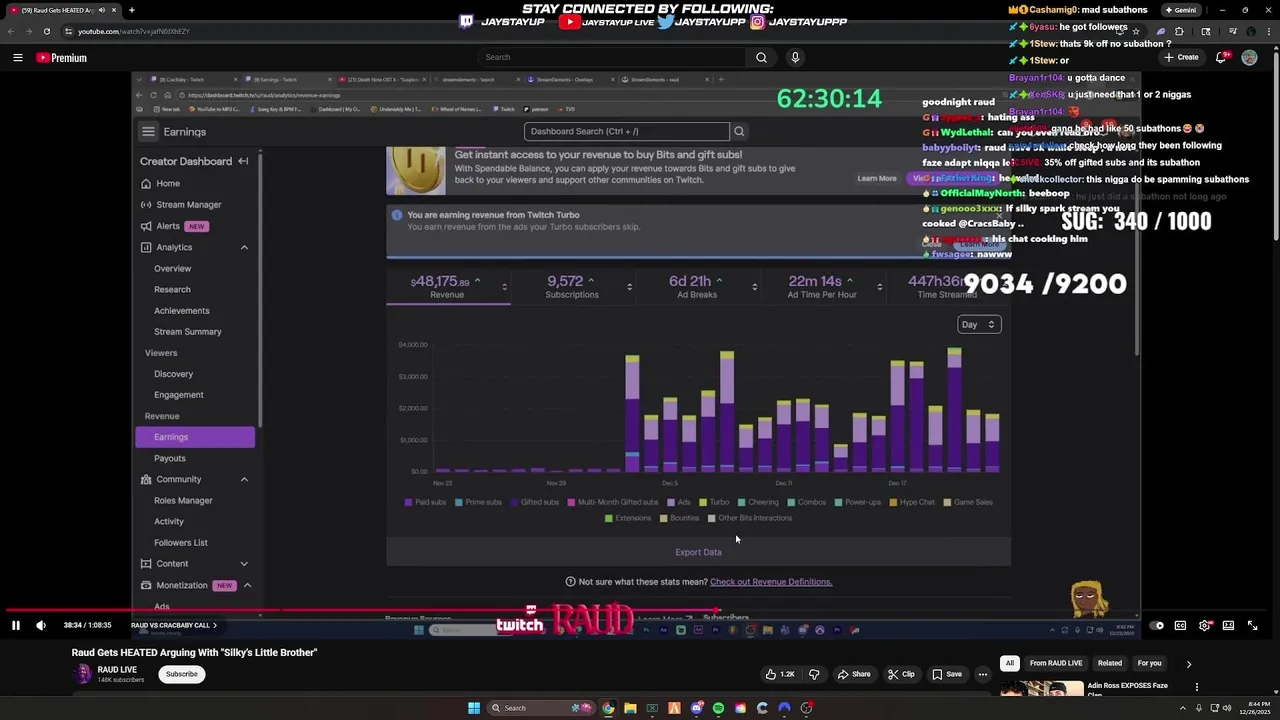Open the RAUD LIVE channel name link

(117, 669)
